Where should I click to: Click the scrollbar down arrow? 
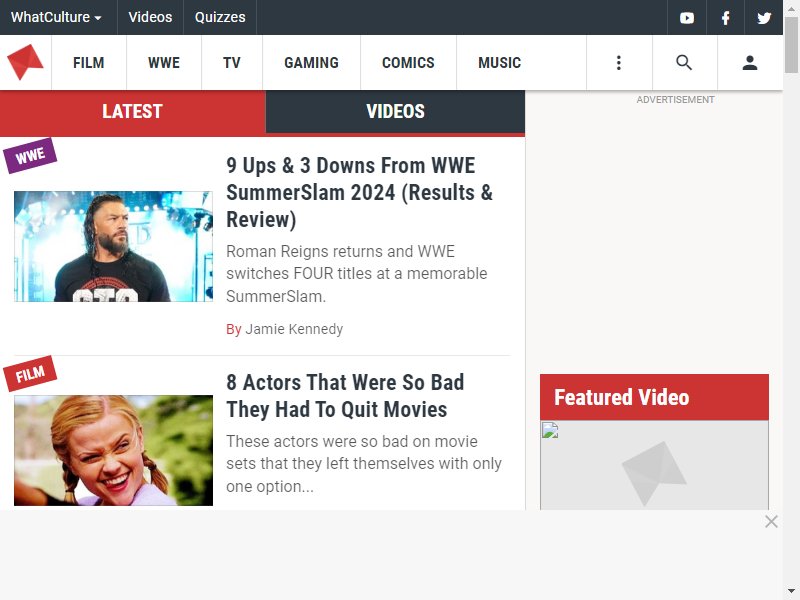(791, 592)
